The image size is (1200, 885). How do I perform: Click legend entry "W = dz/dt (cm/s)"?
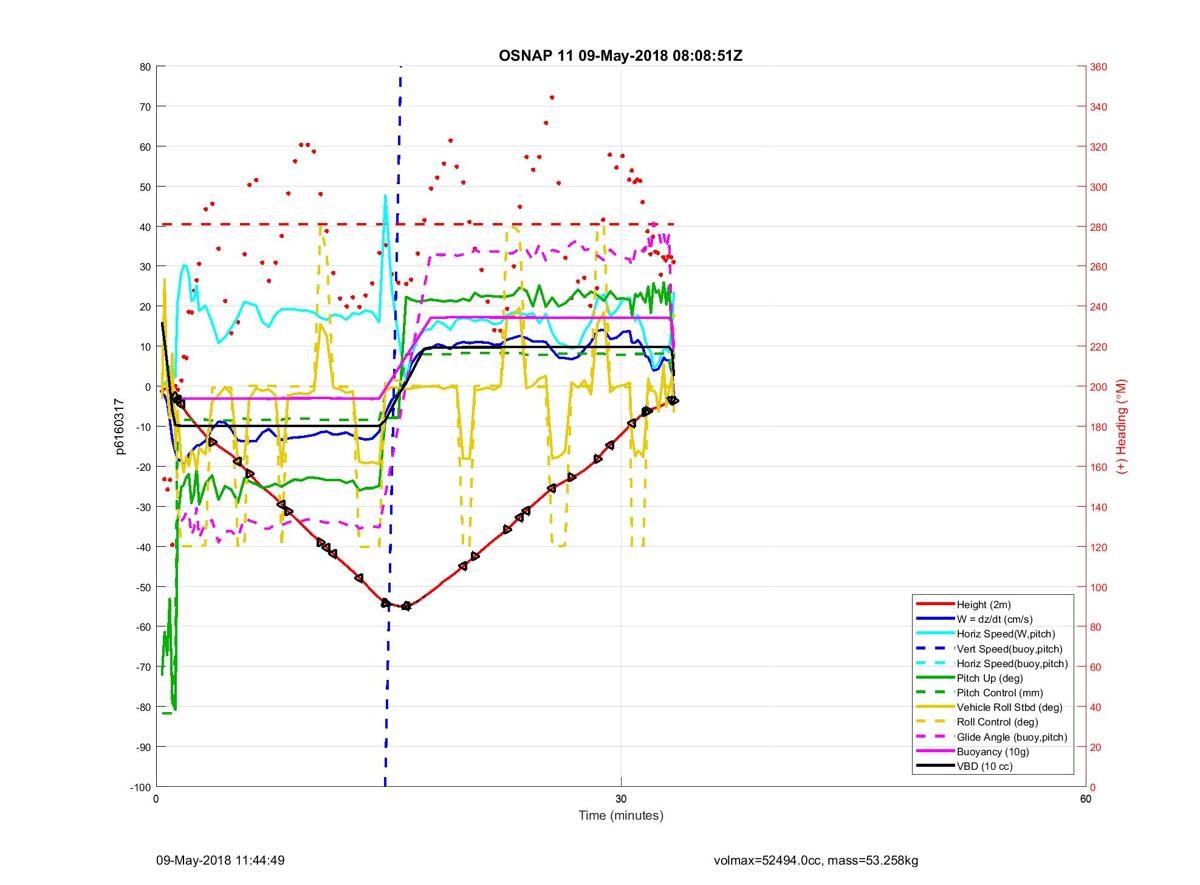[996, 619]
